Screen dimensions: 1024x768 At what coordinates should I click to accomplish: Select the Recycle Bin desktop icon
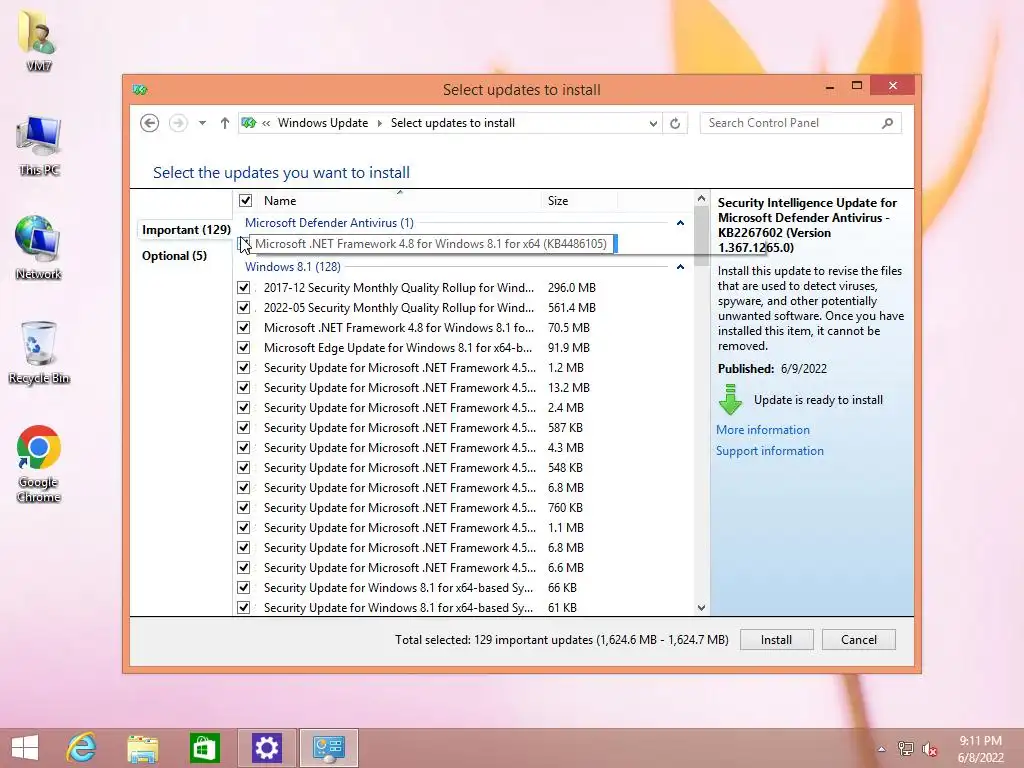click(39, 353)
